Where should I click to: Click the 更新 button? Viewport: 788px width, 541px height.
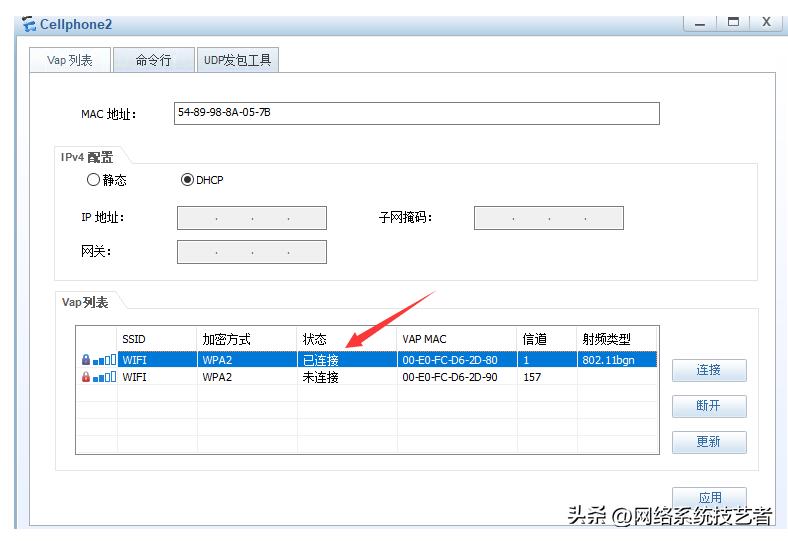[x=709, y=442]
